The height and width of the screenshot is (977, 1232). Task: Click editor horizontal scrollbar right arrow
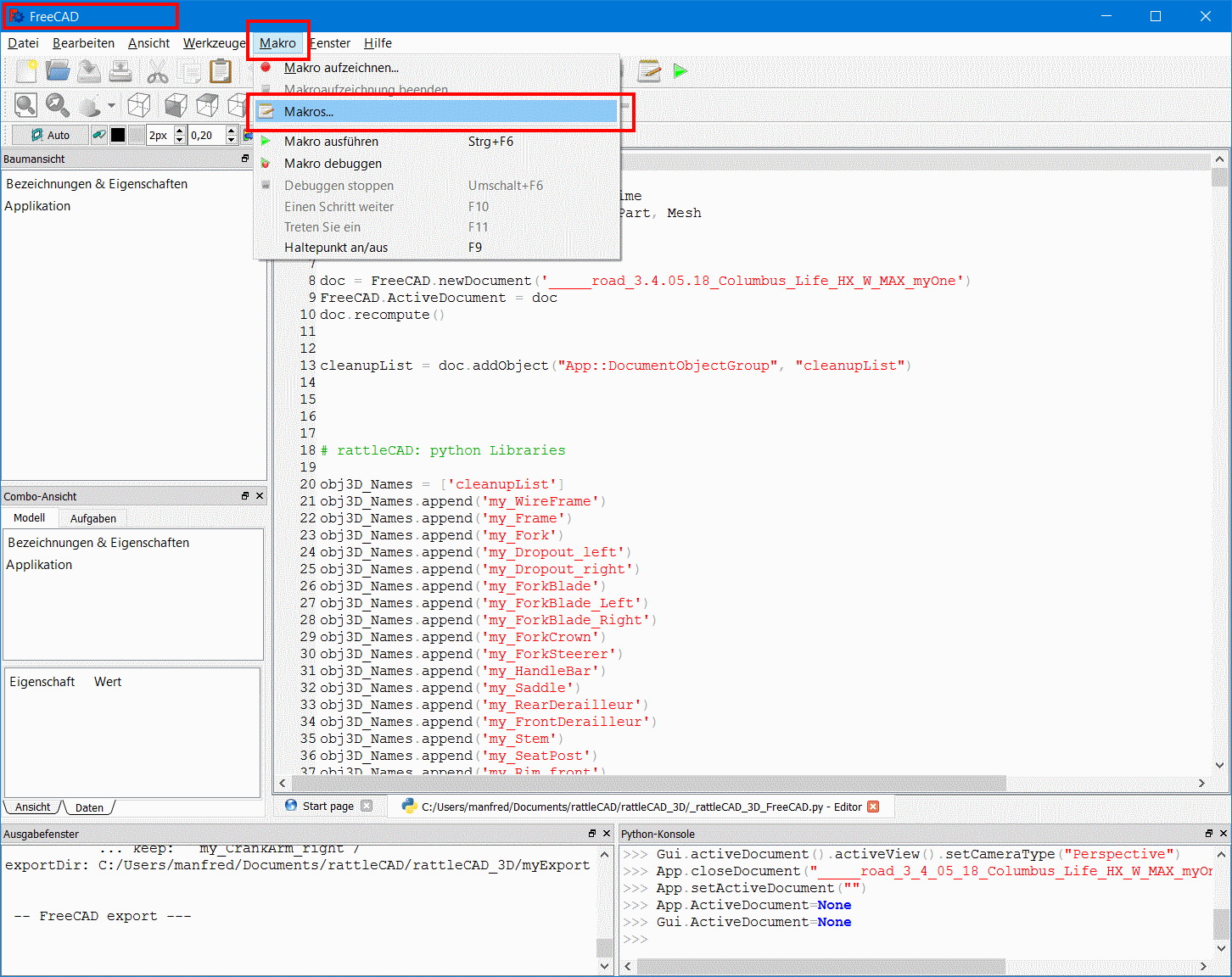pos(1201,783)
